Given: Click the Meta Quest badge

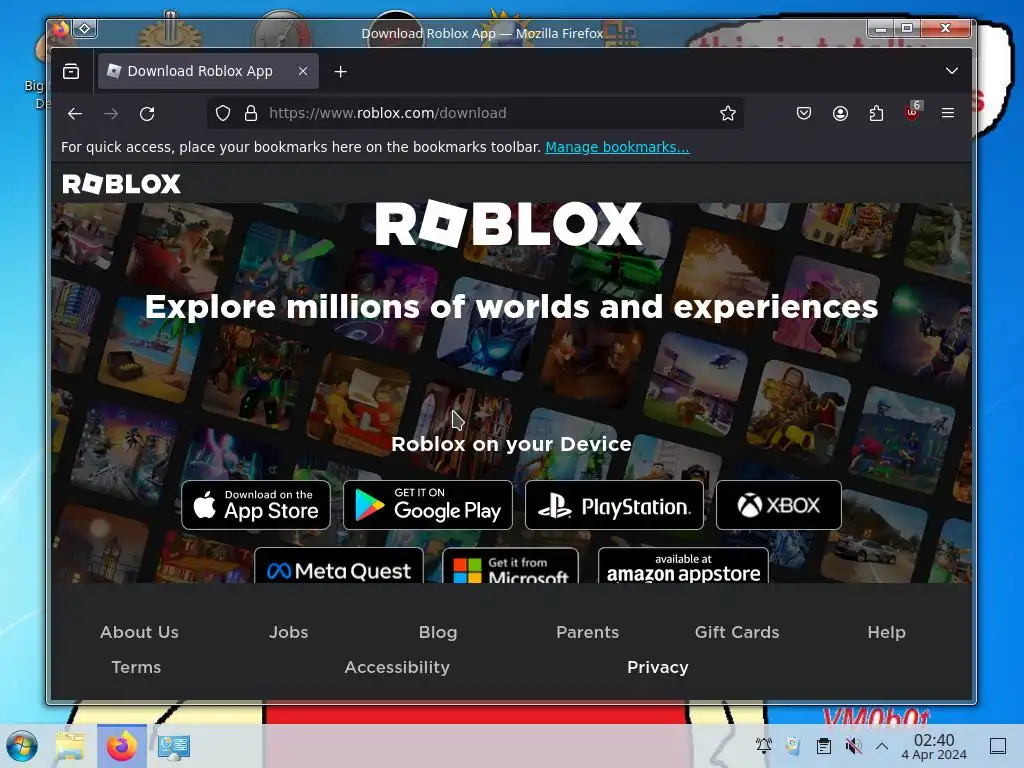Looking at the screenshot, I should (339, 566).
